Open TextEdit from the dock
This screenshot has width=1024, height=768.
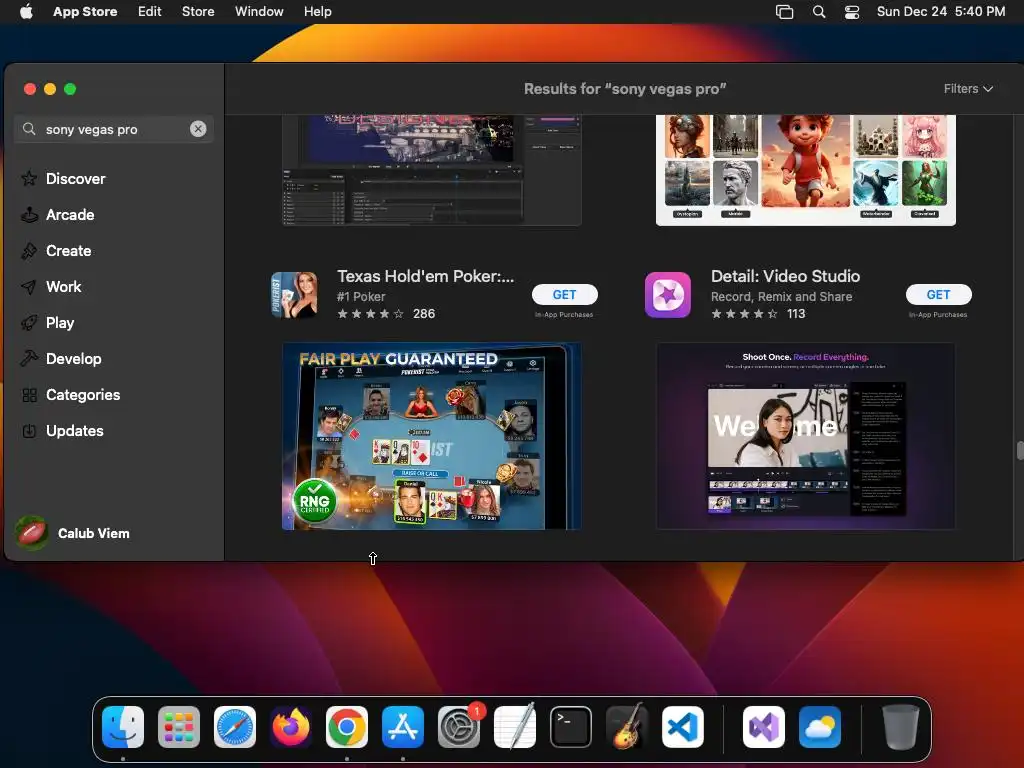pyautogui.click(x=515, y=727)
